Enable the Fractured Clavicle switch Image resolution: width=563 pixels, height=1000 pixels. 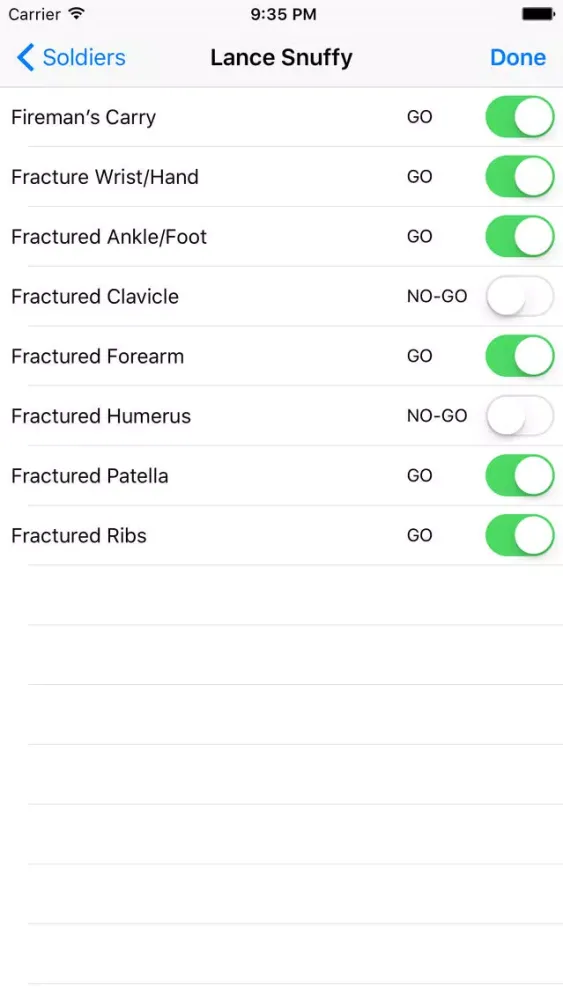[x=520, y=296]
